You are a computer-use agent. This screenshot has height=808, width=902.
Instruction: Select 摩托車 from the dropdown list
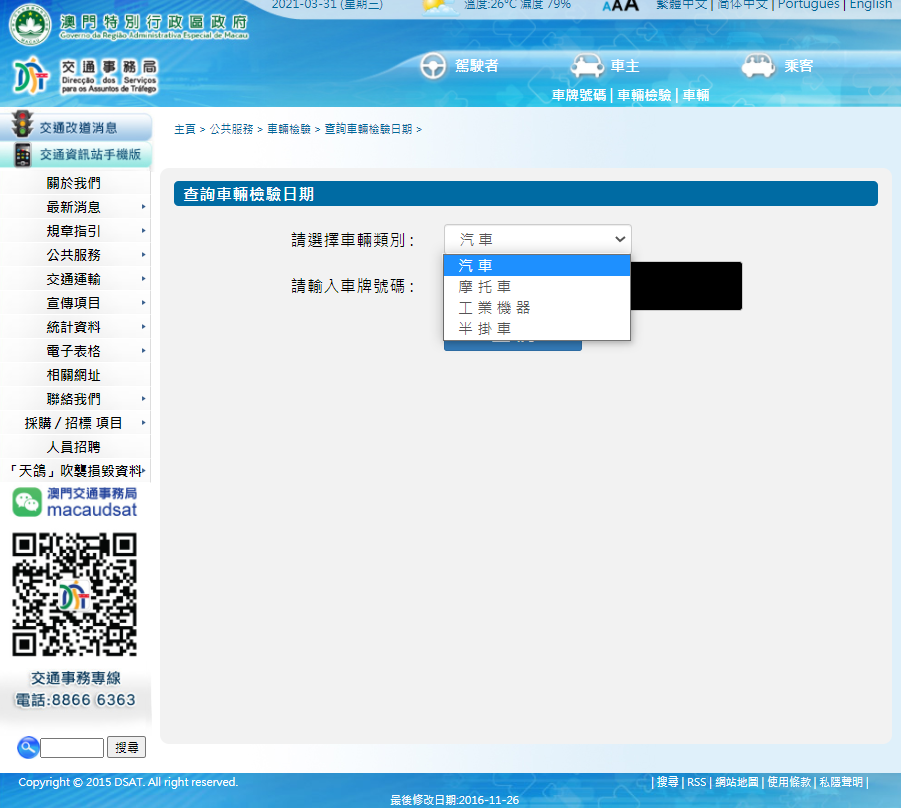[x=485, y=286]
